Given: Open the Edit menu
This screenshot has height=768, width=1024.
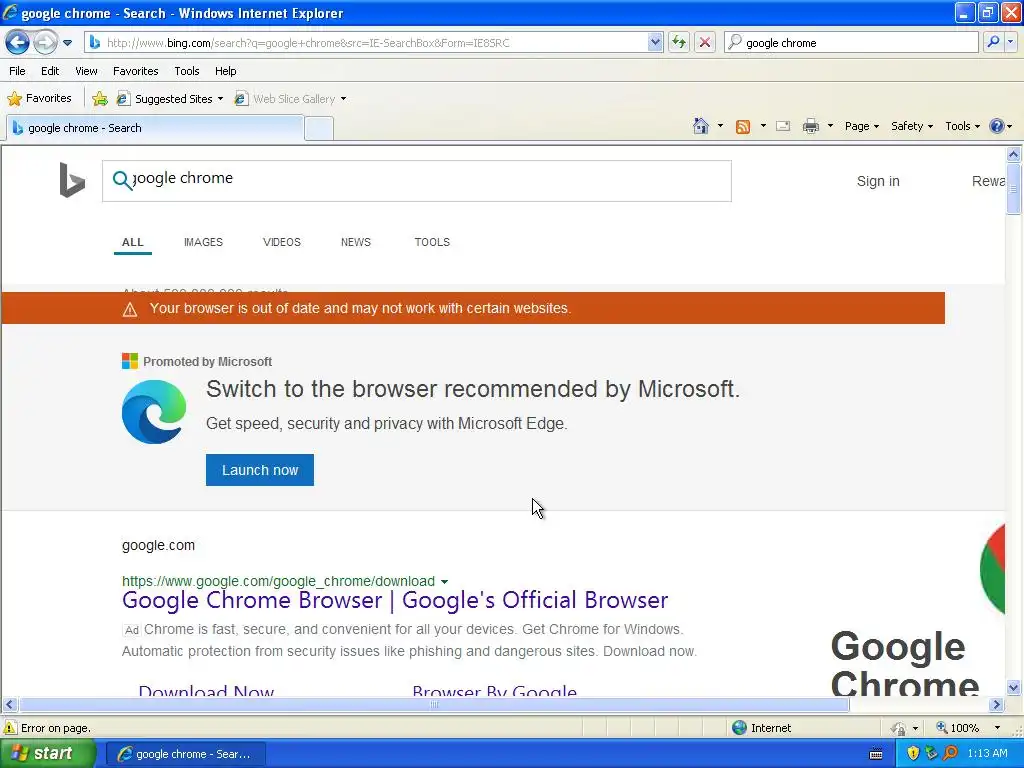Looking at the screenshot, I should click(50, 71).
